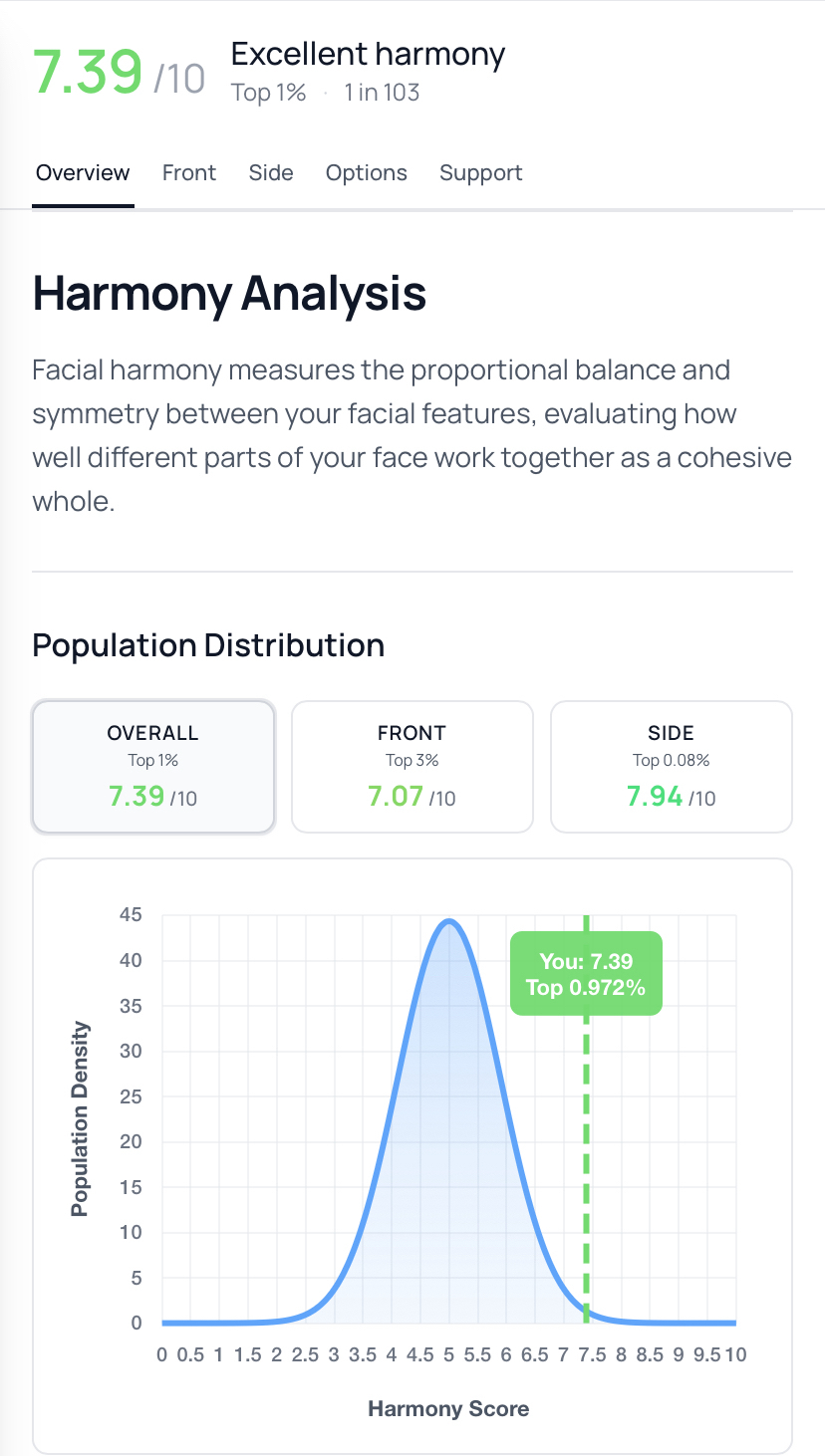Go to the Options tab
The width and height of the screenshot is (825, 1456).
pyautogui.click(x=366, y=173)
